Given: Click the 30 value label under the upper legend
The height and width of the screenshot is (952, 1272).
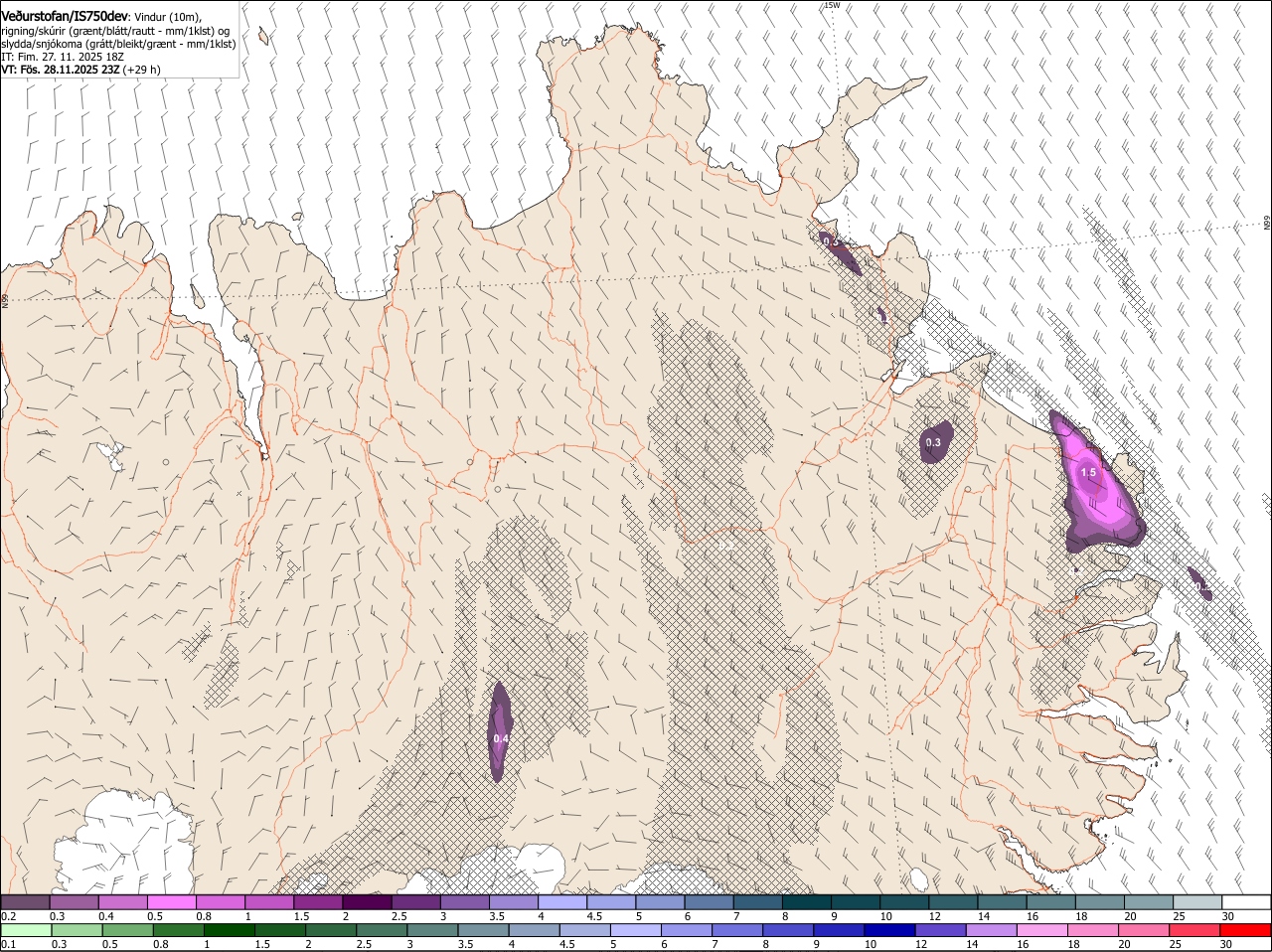Looking at the screenshot, I should (1227, 916).
